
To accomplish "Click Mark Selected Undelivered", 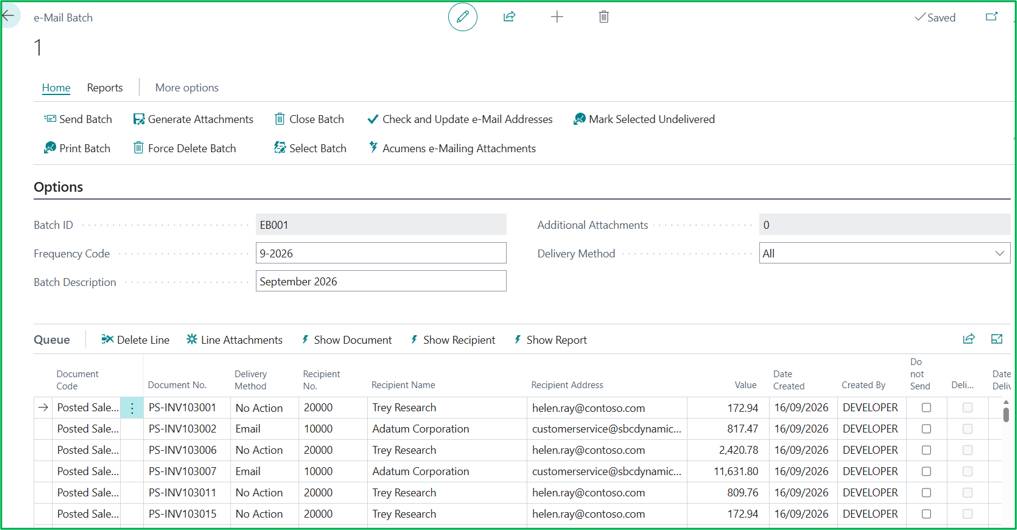I will pos(644,119).
